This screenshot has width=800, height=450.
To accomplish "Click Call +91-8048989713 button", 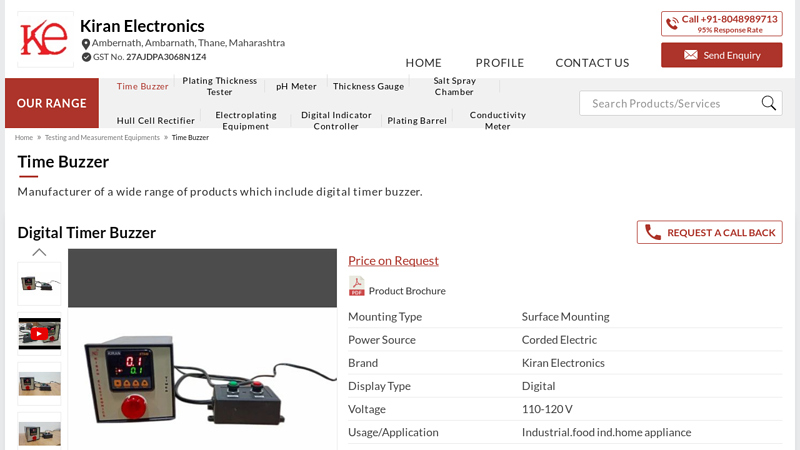I will (x=721, y=23).
